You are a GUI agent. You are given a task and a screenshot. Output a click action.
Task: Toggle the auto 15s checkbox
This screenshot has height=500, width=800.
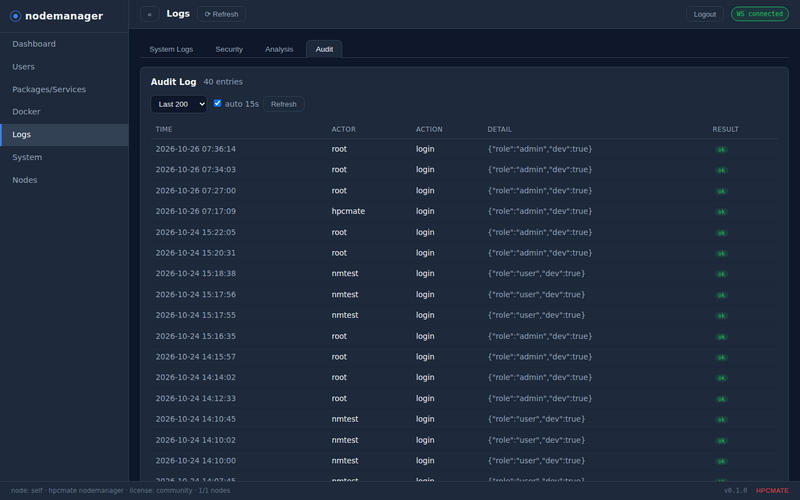(x=217, y=103)
